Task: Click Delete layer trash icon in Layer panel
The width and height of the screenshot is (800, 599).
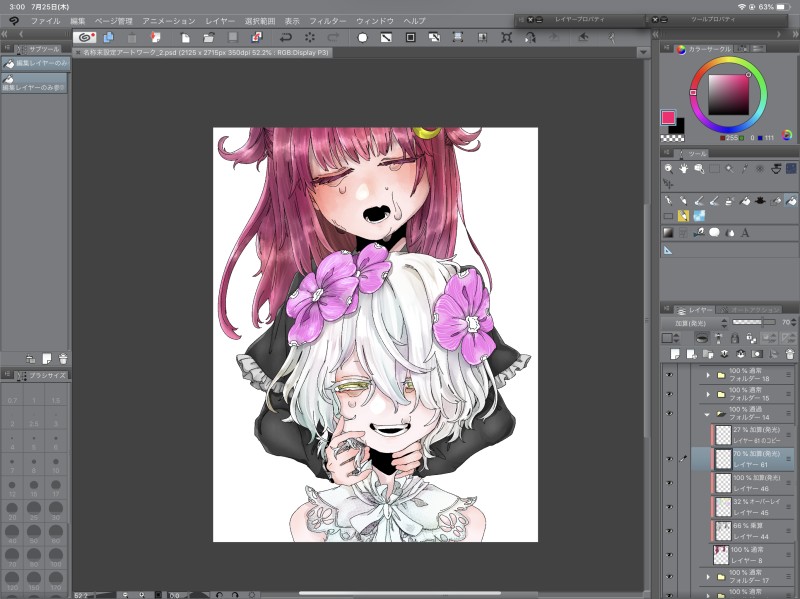Action: point(790,354)
